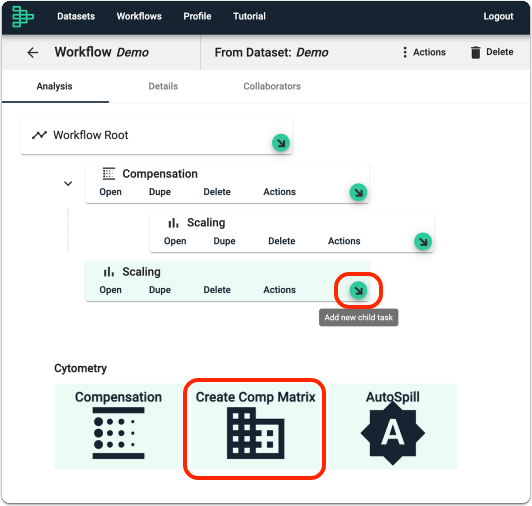532x506 pixels.
Task: Open Actions for highlighted Scaling task
Action: 280,290
